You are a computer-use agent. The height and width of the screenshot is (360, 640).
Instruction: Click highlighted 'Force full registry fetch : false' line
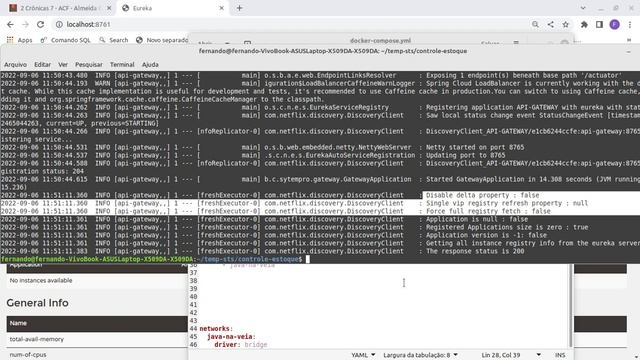[488, 211]
